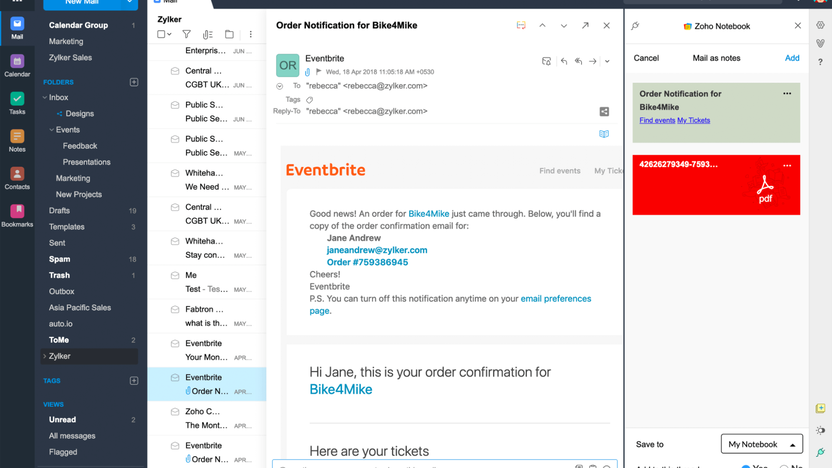The width and height of the screenshot is (832, 468).
Task: Close the Zoho Notebook panel
Action: [x=798, y=25]
